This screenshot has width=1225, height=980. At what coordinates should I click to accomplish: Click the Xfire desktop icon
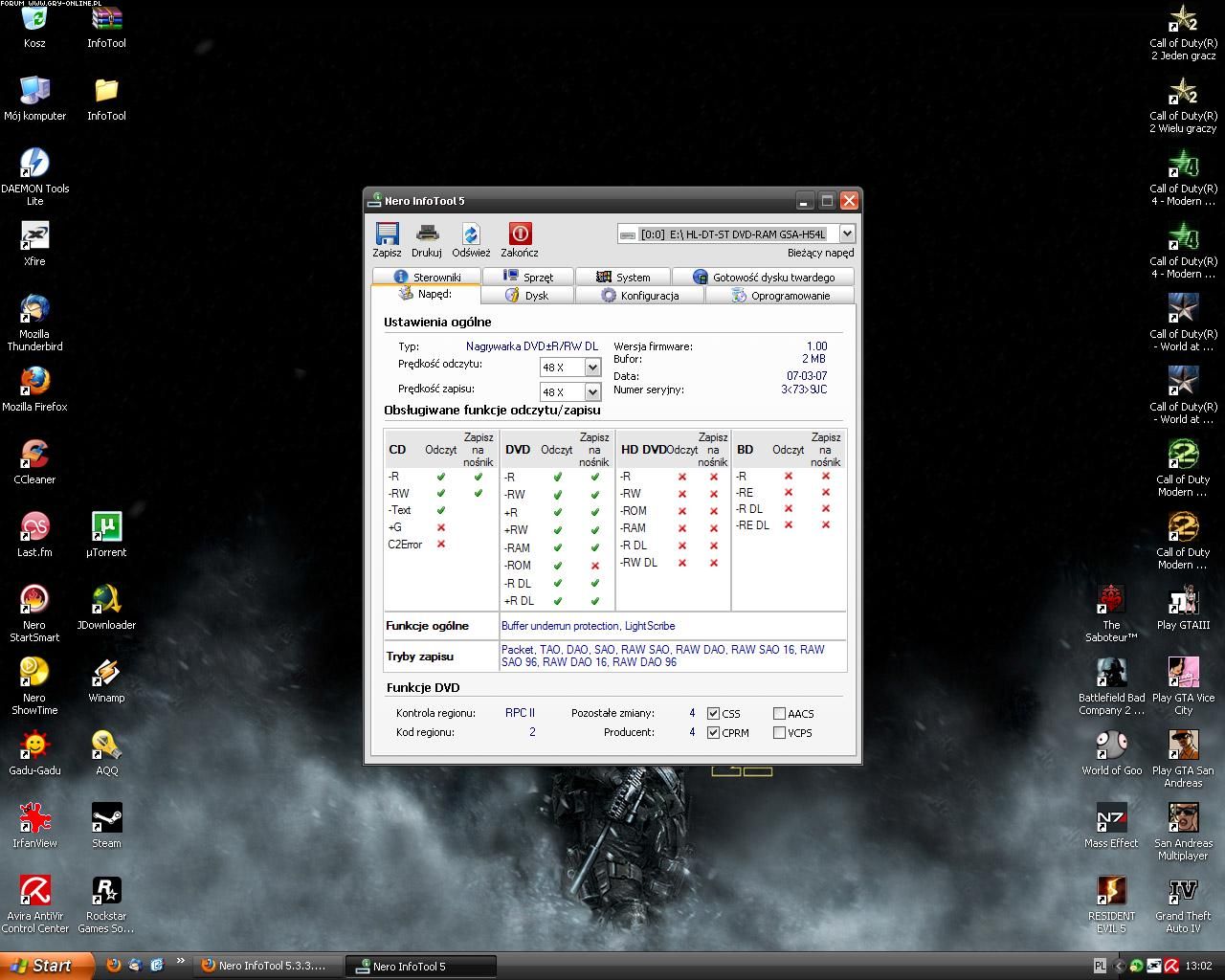click(x=34, y=236)
